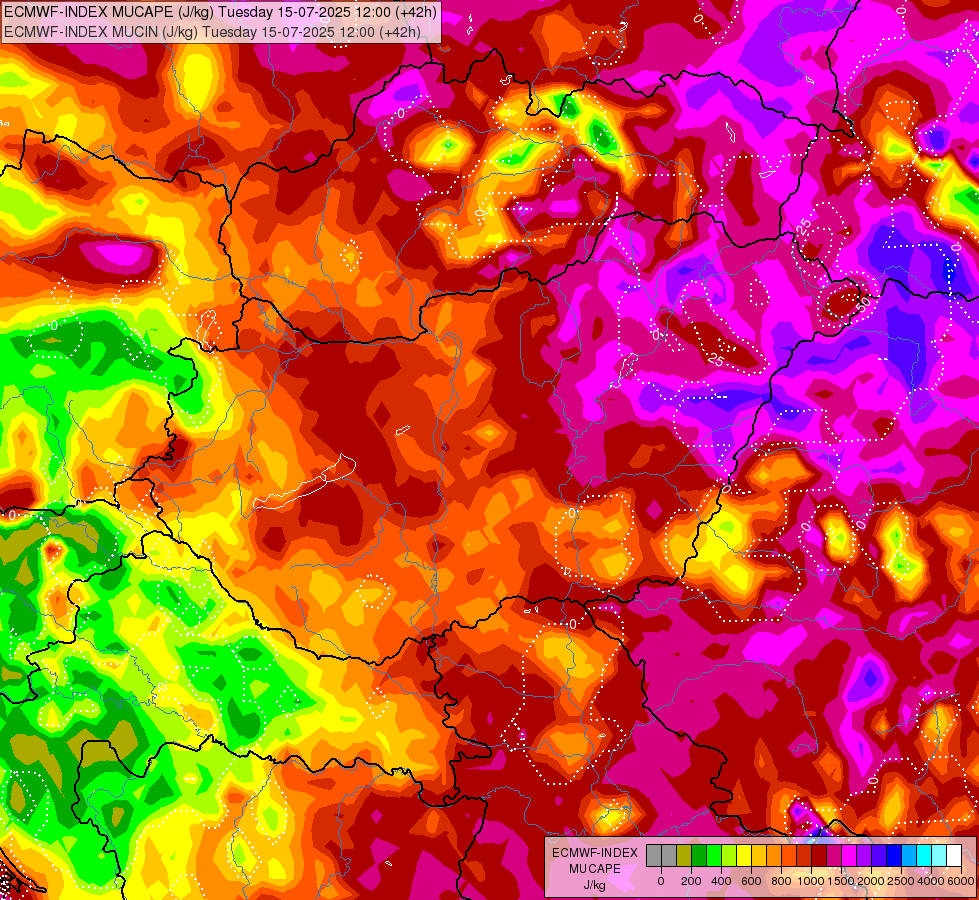Click the MUCAPE title line at top
Image resolution: width=979 pixels, height=900 pixels.
point(220,12)
